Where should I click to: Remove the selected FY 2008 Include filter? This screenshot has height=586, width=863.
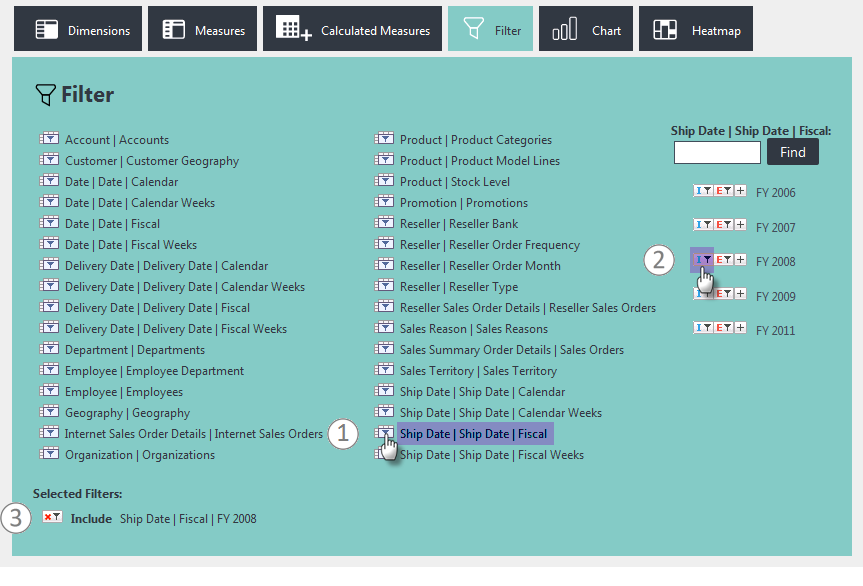pos(52,517)
